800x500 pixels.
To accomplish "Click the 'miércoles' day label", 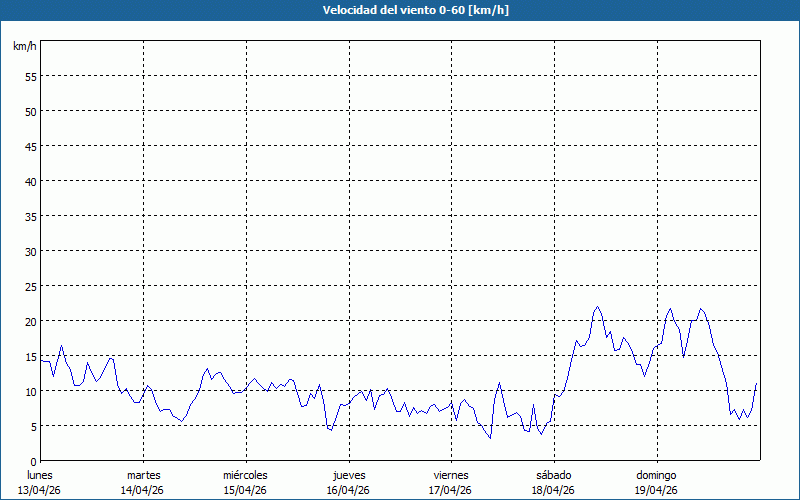I will 245,475.
